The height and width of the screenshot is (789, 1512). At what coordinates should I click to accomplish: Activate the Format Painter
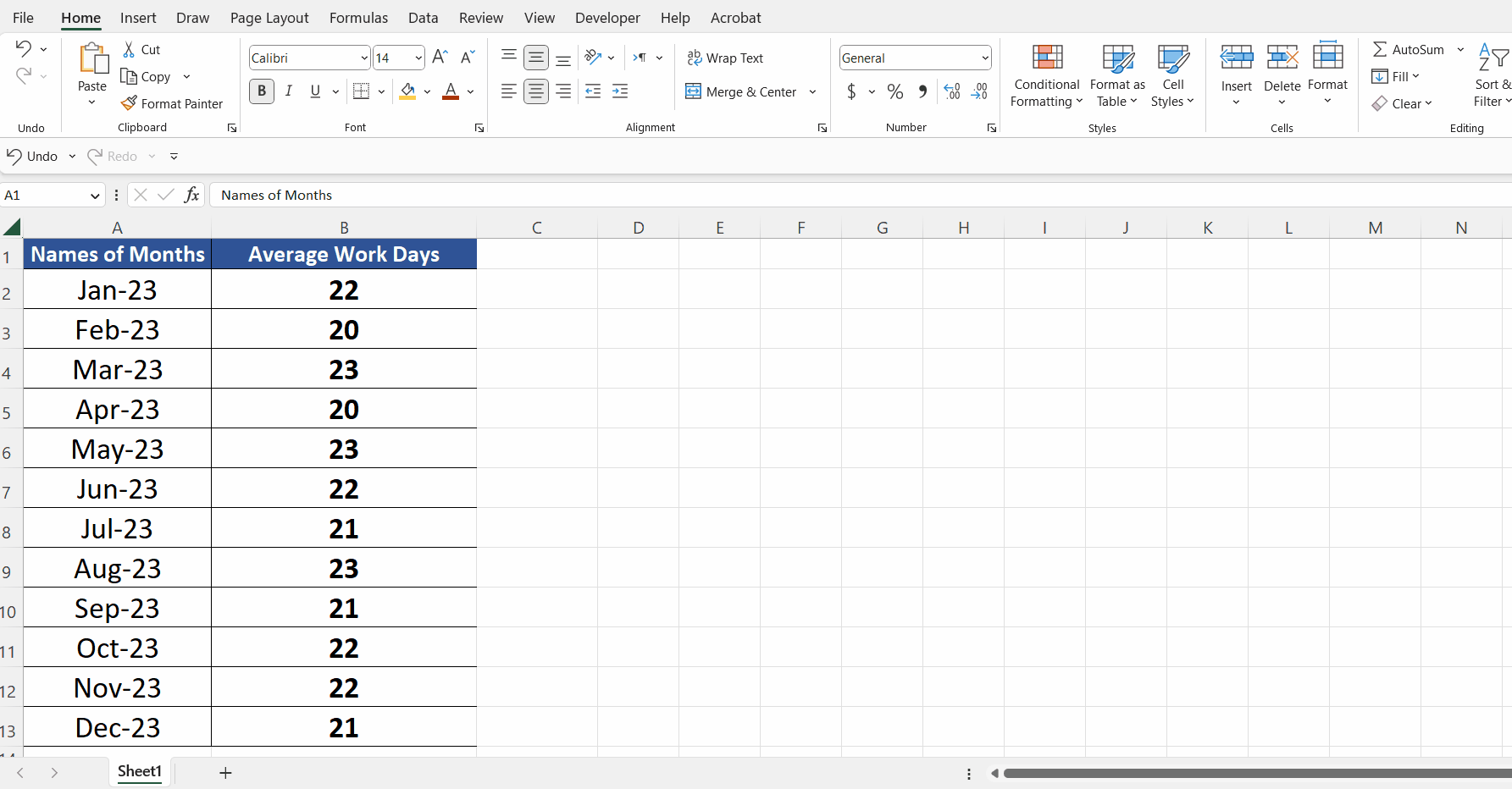tap(173, 103)
